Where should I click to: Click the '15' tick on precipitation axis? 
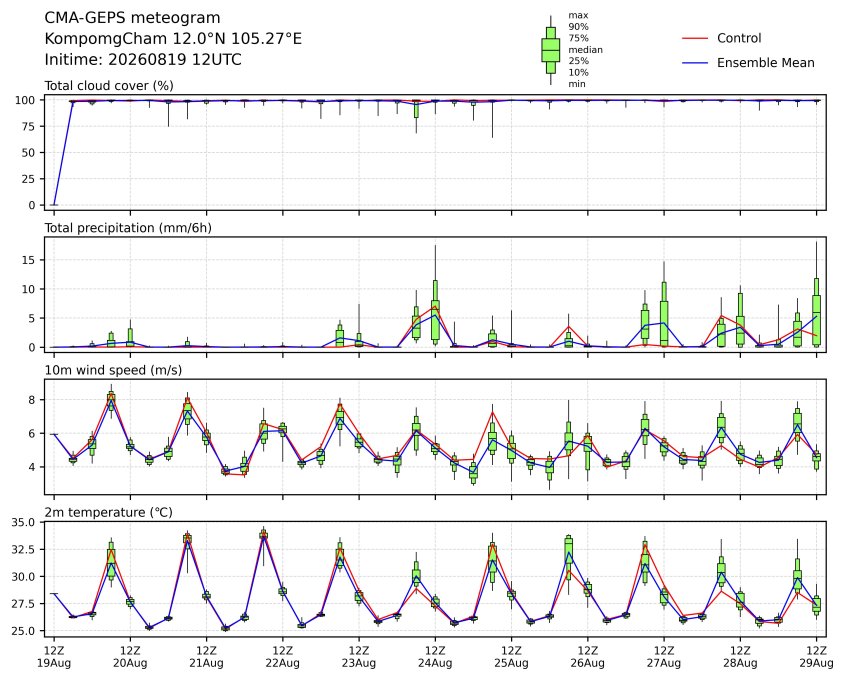pyautogui.click(x=29, y=260)
